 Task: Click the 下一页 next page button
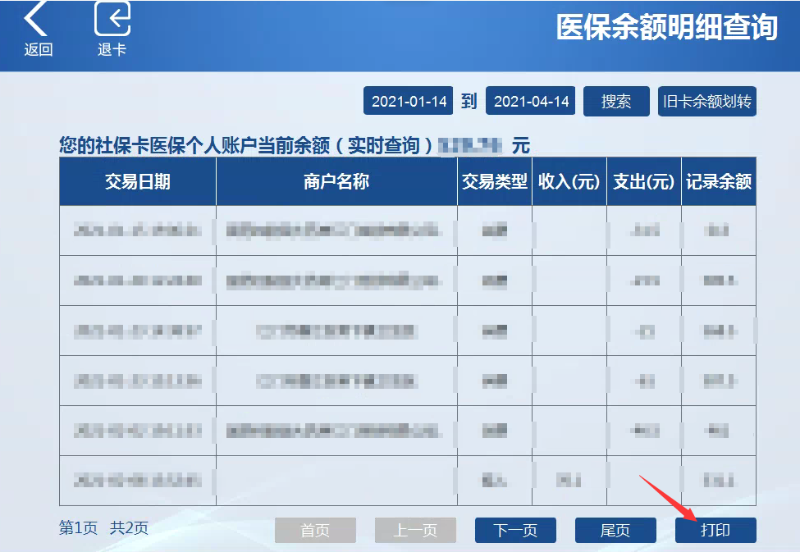click(x=515, y=530)
